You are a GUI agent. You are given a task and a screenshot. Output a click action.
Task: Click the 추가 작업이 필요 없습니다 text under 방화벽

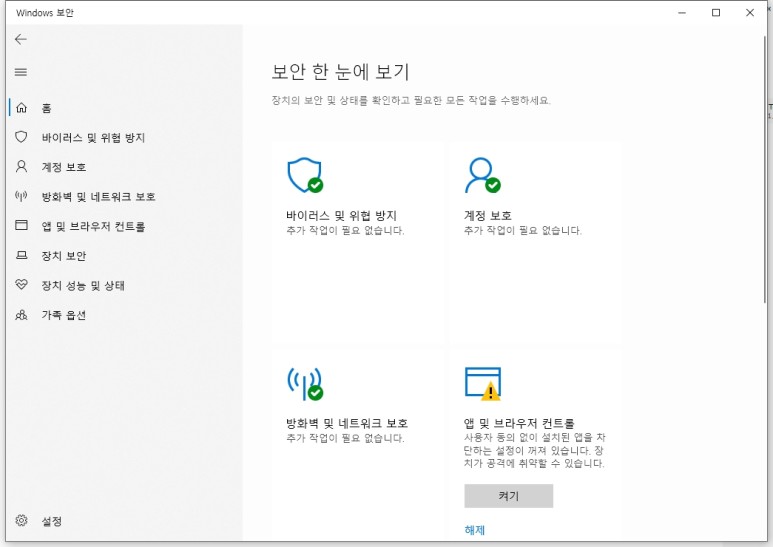pos(345,438)
